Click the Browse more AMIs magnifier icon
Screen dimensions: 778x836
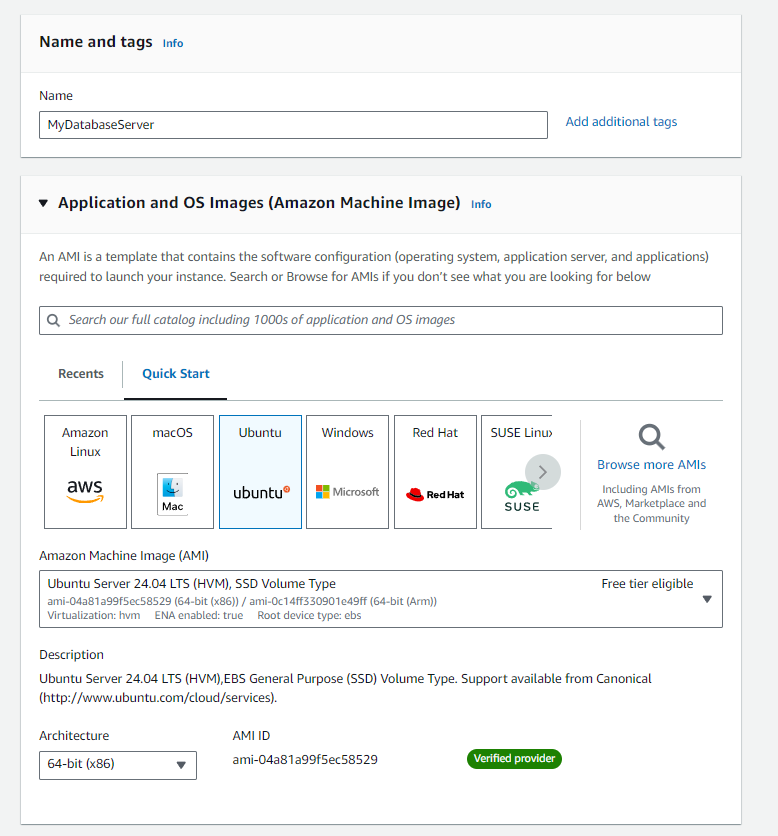pos(651,437)
